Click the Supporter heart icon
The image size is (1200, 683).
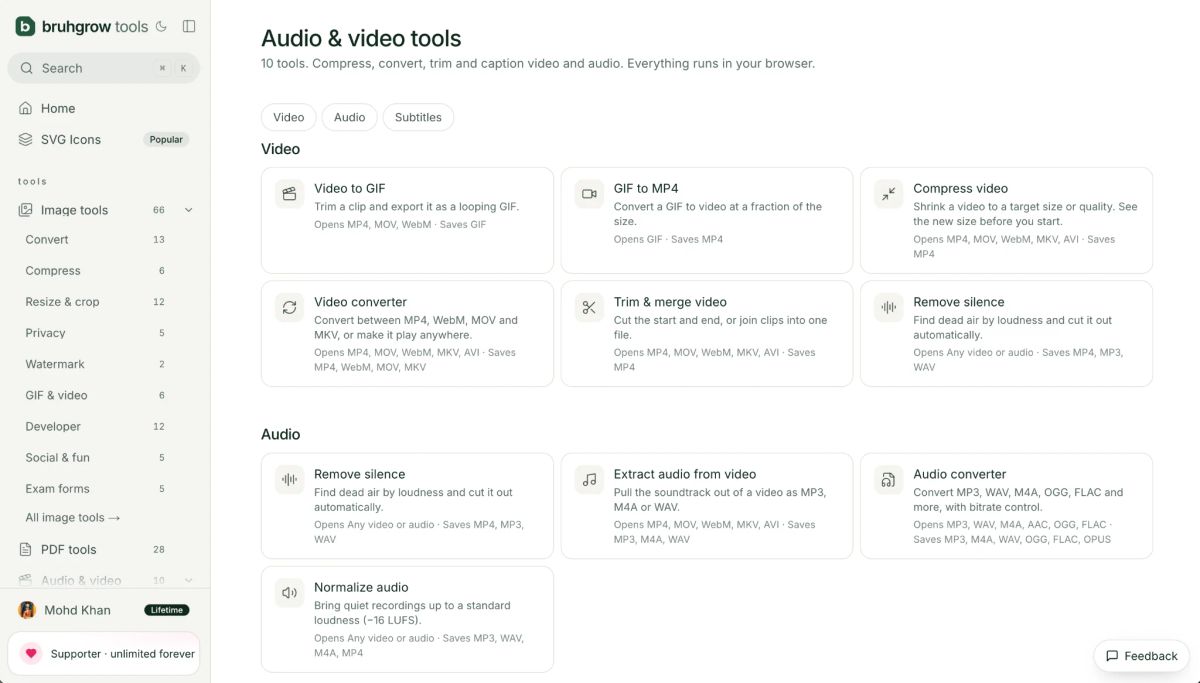pyautogui.click(x=31, y=653)
